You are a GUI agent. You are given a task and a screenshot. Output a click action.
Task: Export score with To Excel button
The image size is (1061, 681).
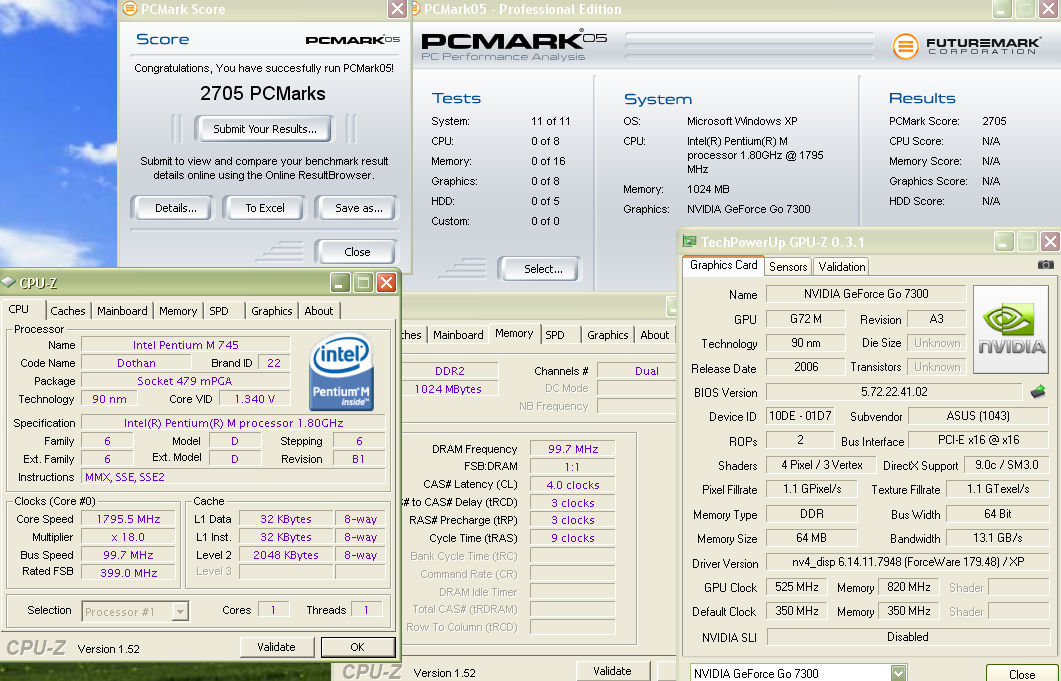pos(265,208)
